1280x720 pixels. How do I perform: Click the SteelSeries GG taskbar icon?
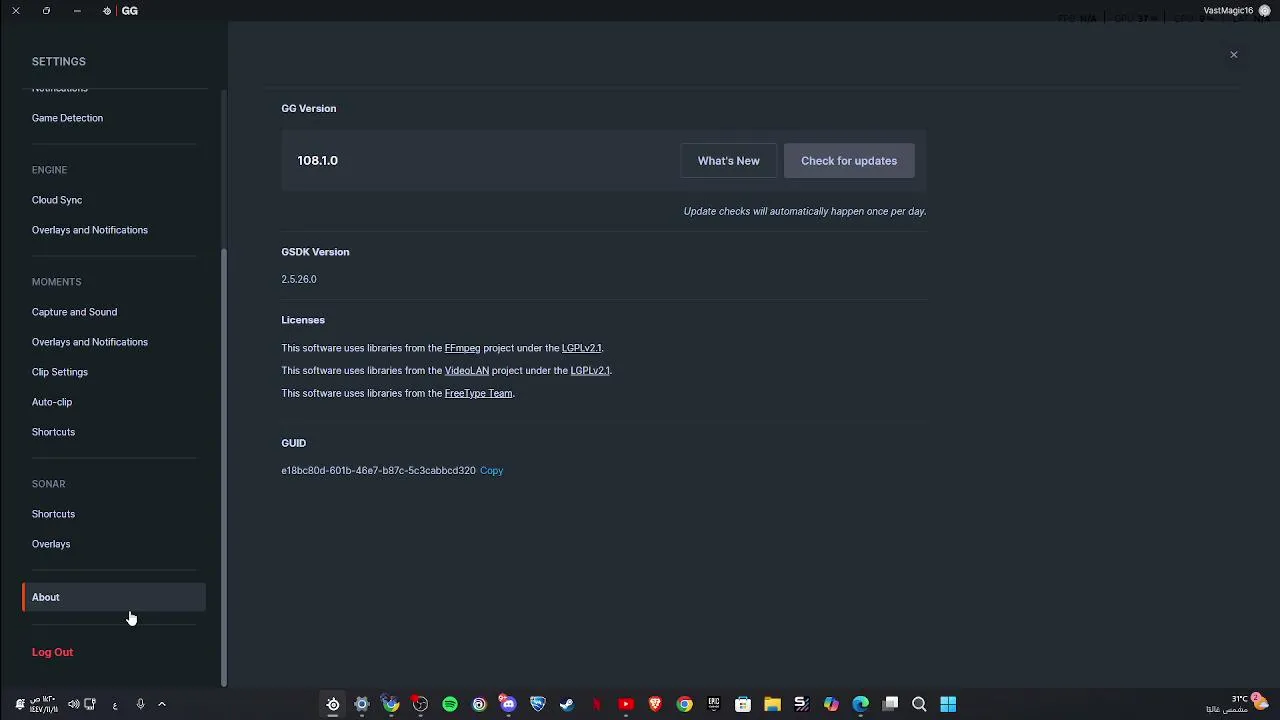(333, 705)
